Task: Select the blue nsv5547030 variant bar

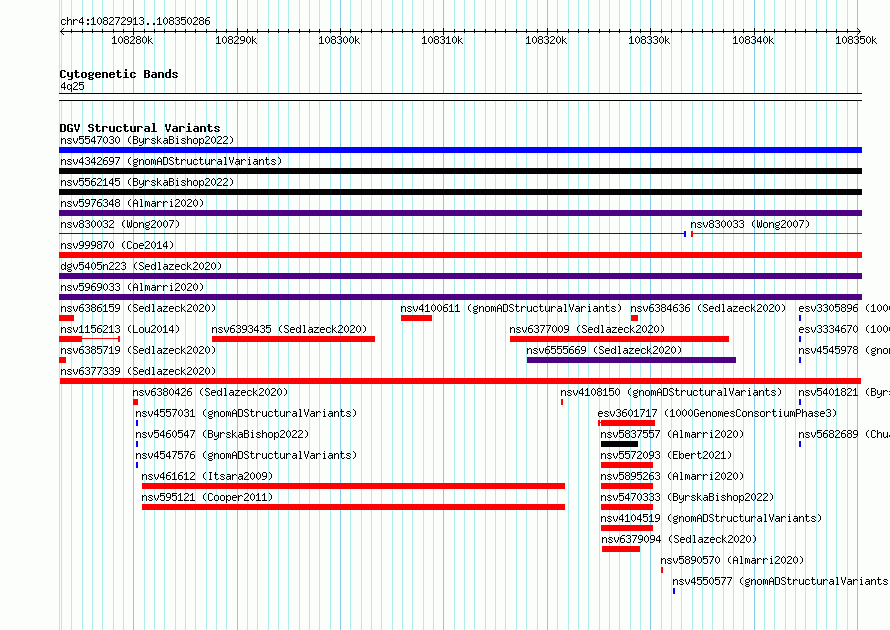Action: coord(460,150)
